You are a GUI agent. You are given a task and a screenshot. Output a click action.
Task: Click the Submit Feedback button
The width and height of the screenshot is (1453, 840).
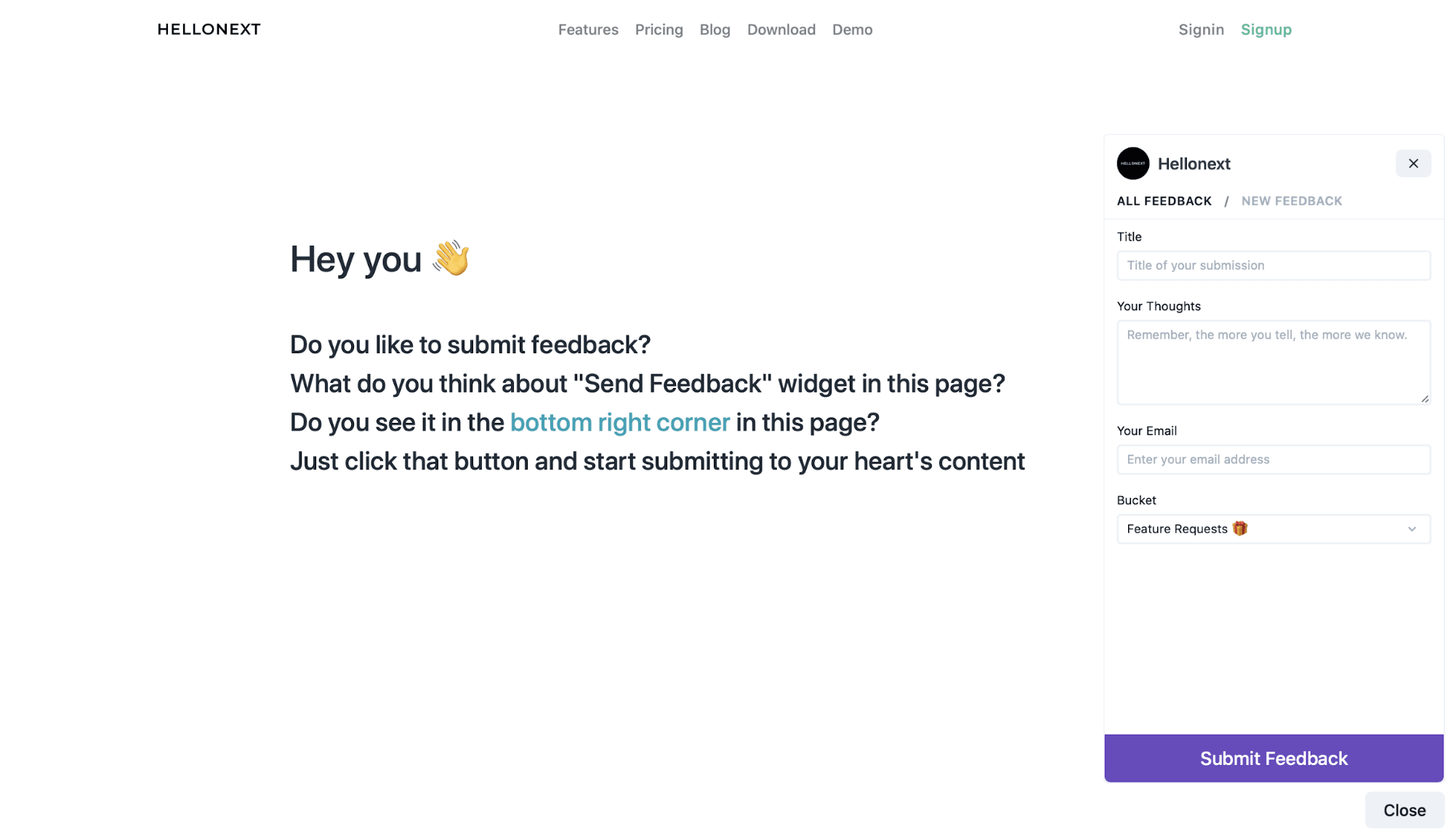(x=1273, y=758)
